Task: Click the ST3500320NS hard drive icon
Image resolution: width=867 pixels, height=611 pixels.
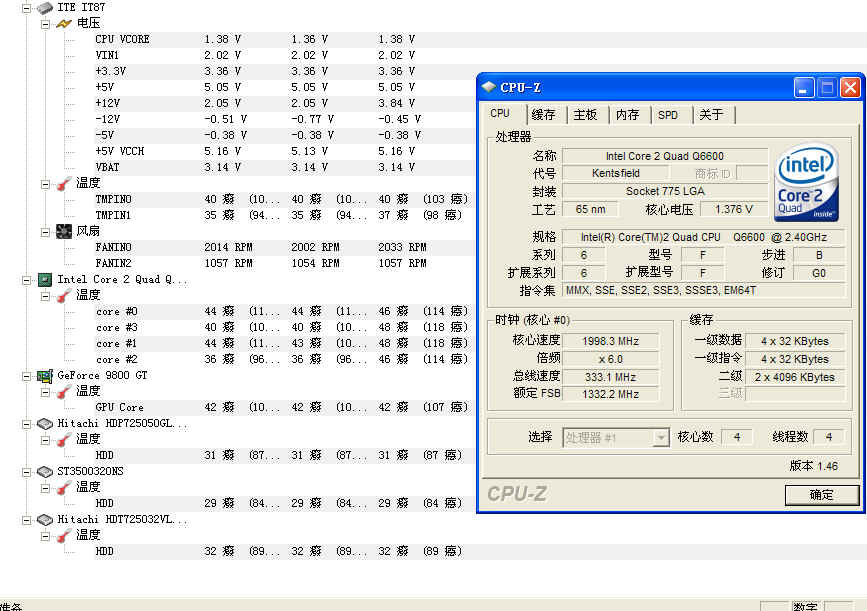Action: (45, 472)
